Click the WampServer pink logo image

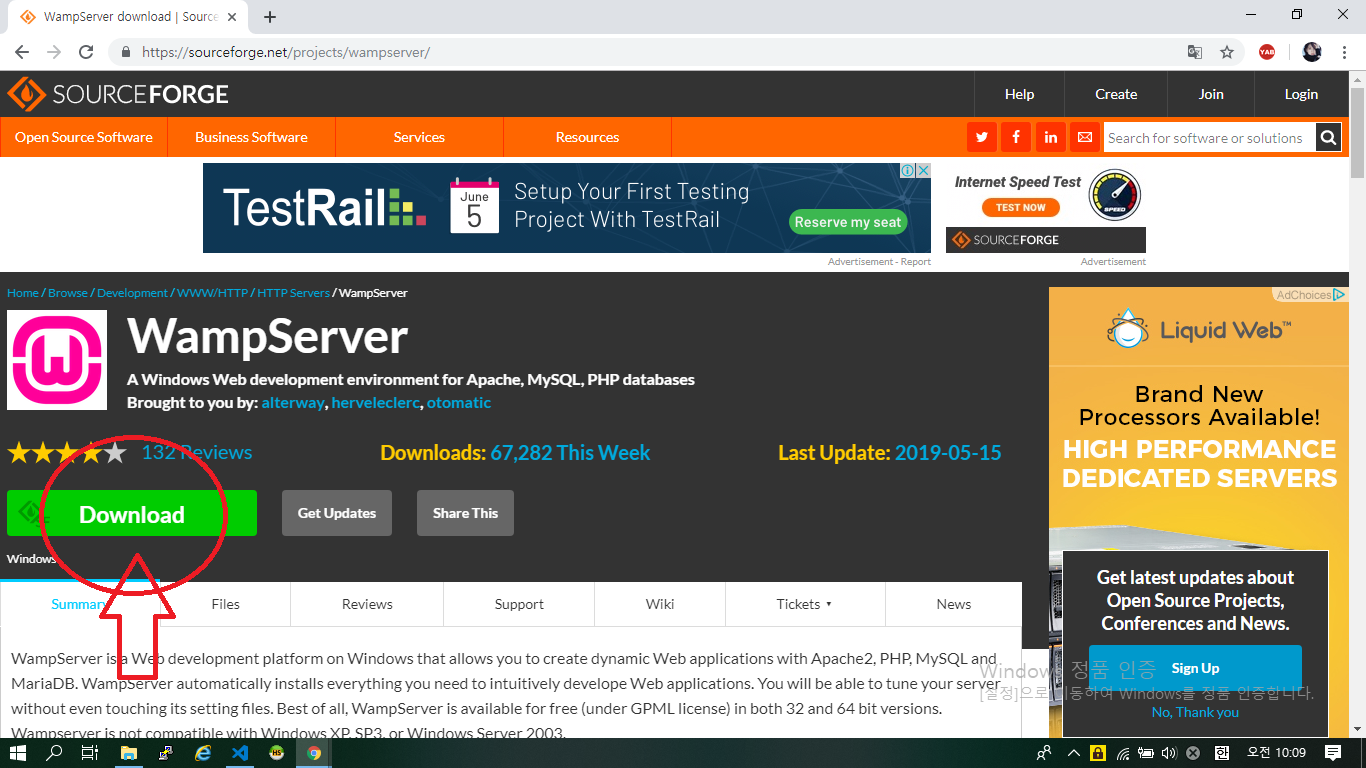57,360
